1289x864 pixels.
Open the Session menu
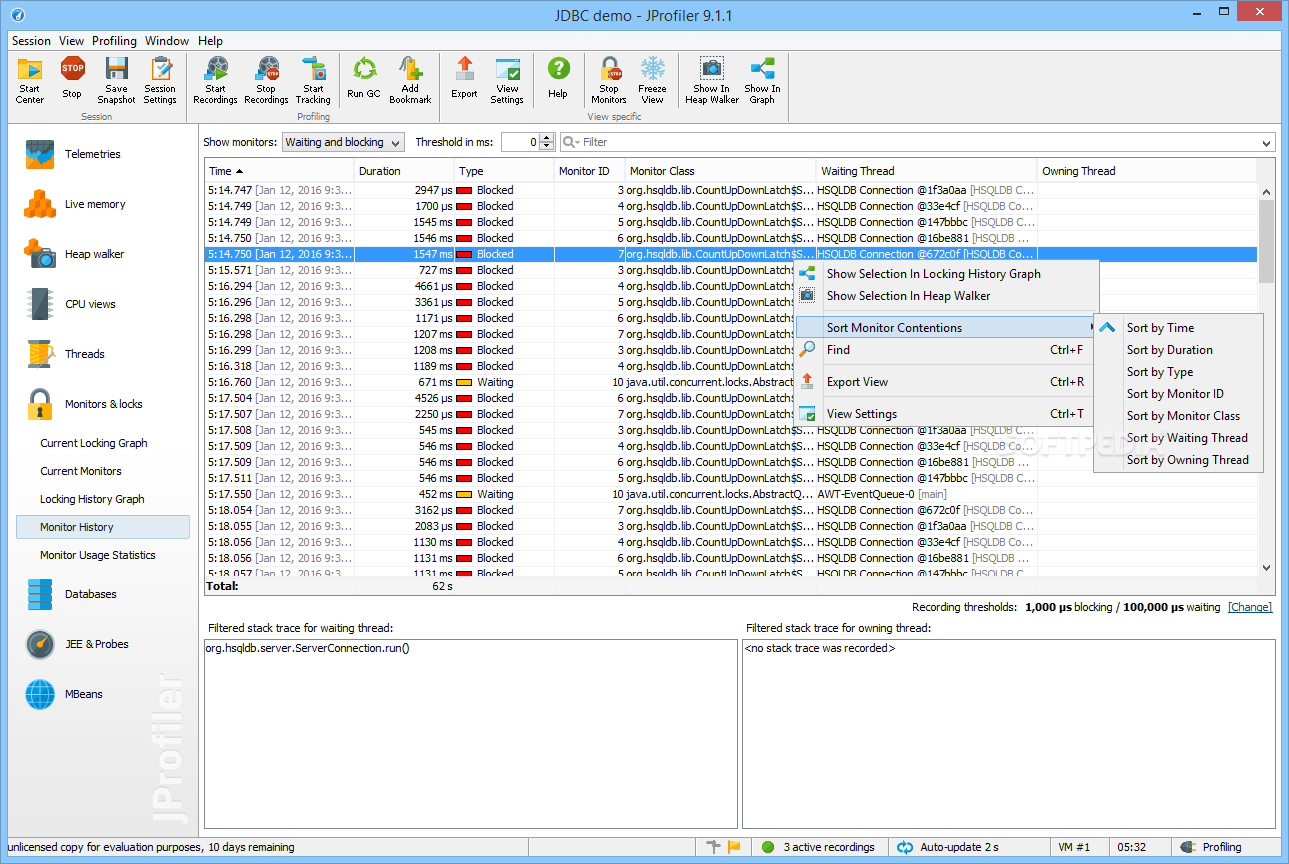(x=31, y=41)
